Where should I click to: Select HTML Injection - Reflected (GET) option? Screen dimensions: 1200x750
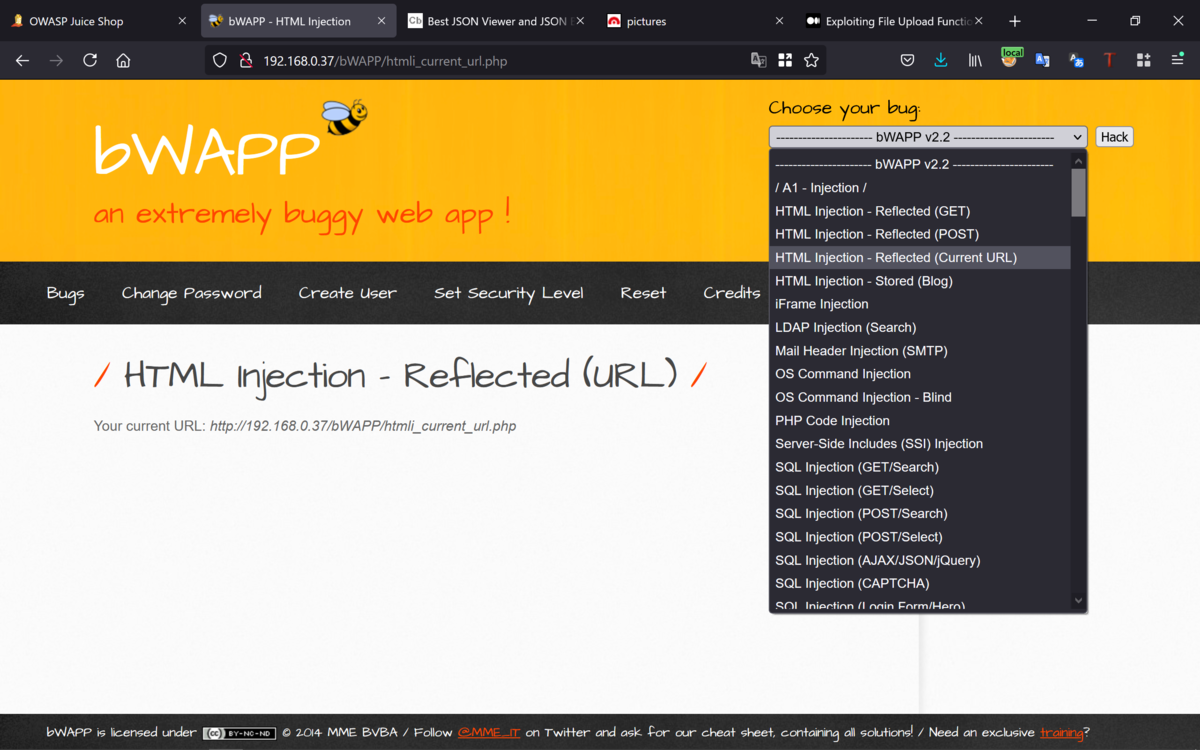point(920,211)
